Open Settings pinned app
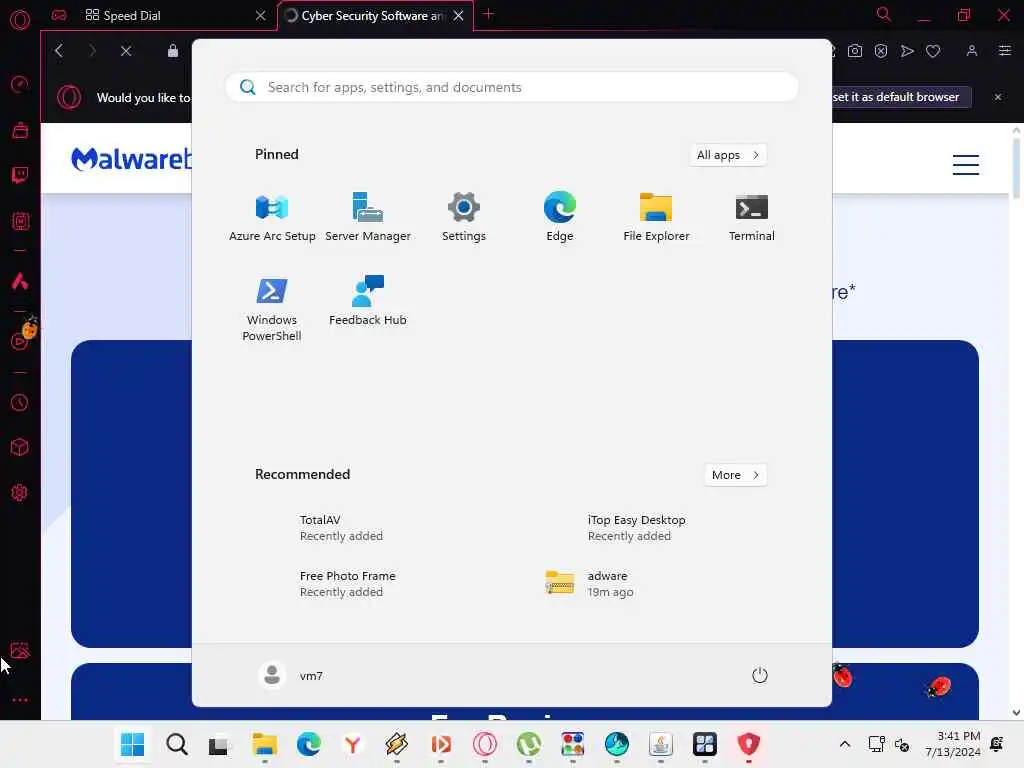The width and height of the screenshot is (1024, 768). pyautogui.click(x=464, y=218)
